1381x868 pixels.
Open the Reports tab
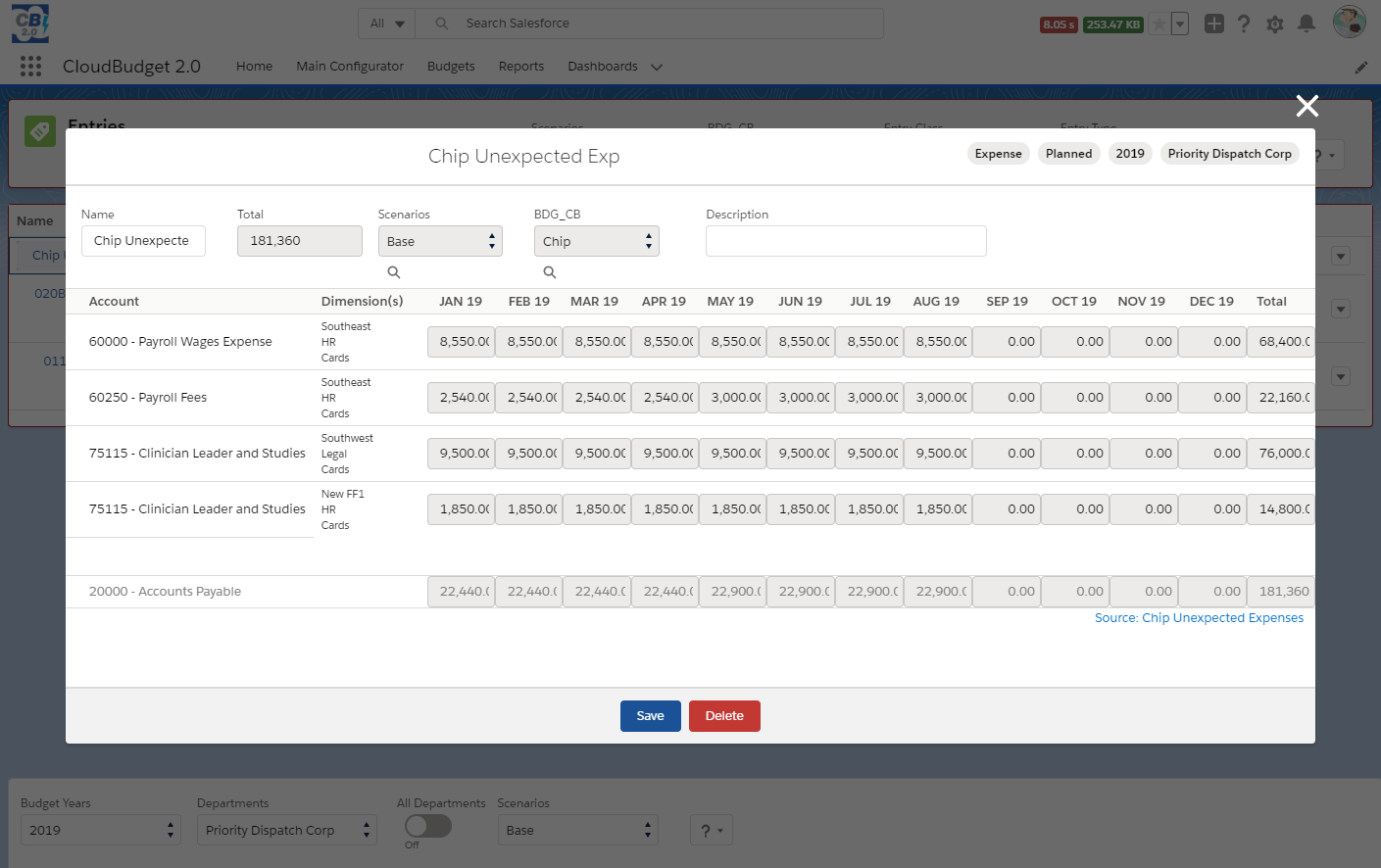(x=520, y=67)
